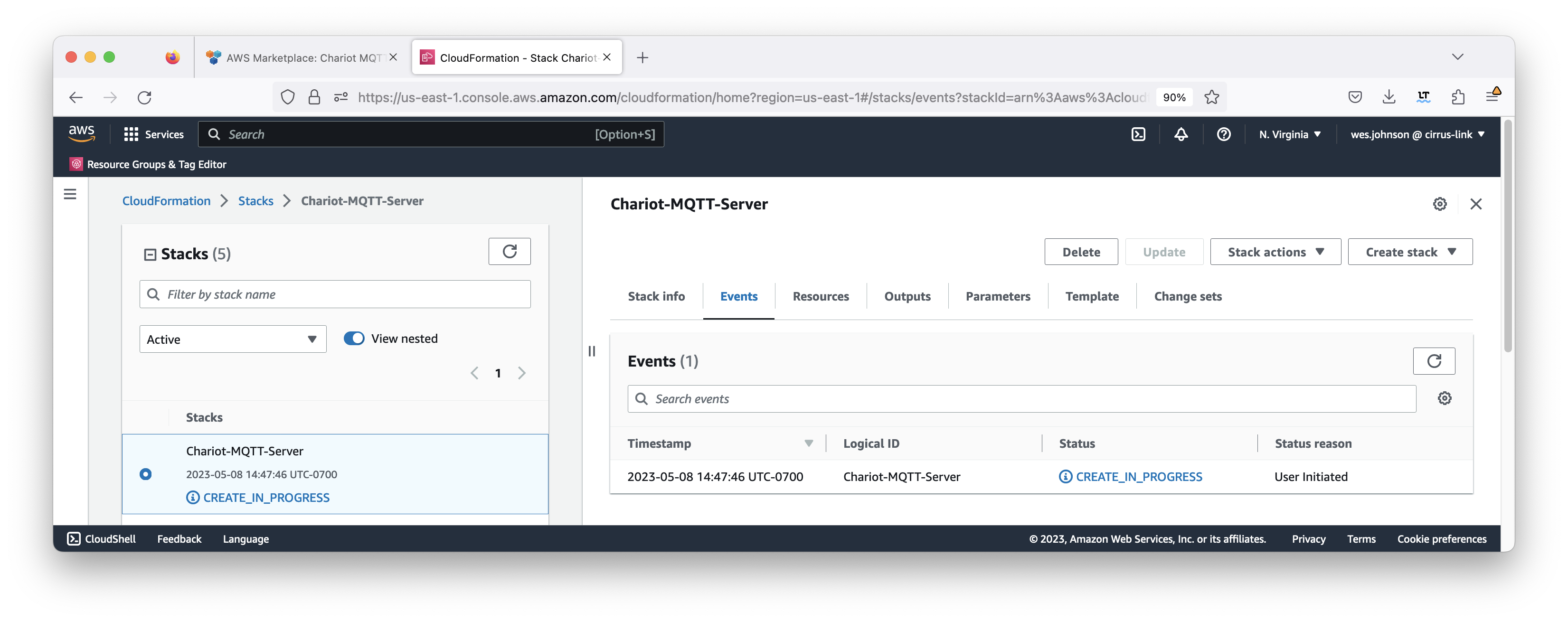Go to previous stacks page
The height and width of the screenshot is (622, 1568).
(x=474, y=372)
